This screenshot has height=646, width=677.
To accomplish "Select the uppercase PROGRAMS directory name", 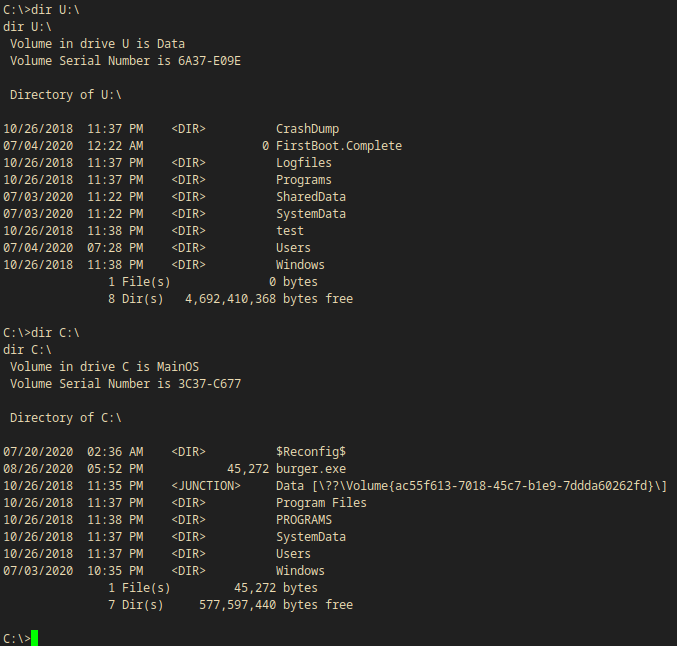I will point(303,519).
